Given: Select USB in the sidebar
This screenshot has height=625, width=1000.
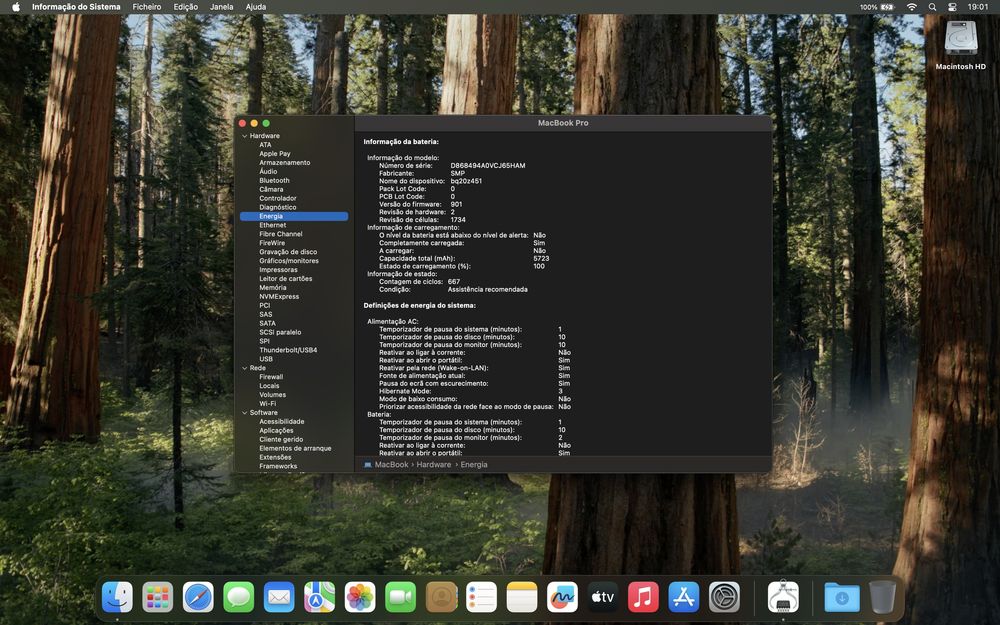Looking at the screenshot, I should [x=266, y=359].
